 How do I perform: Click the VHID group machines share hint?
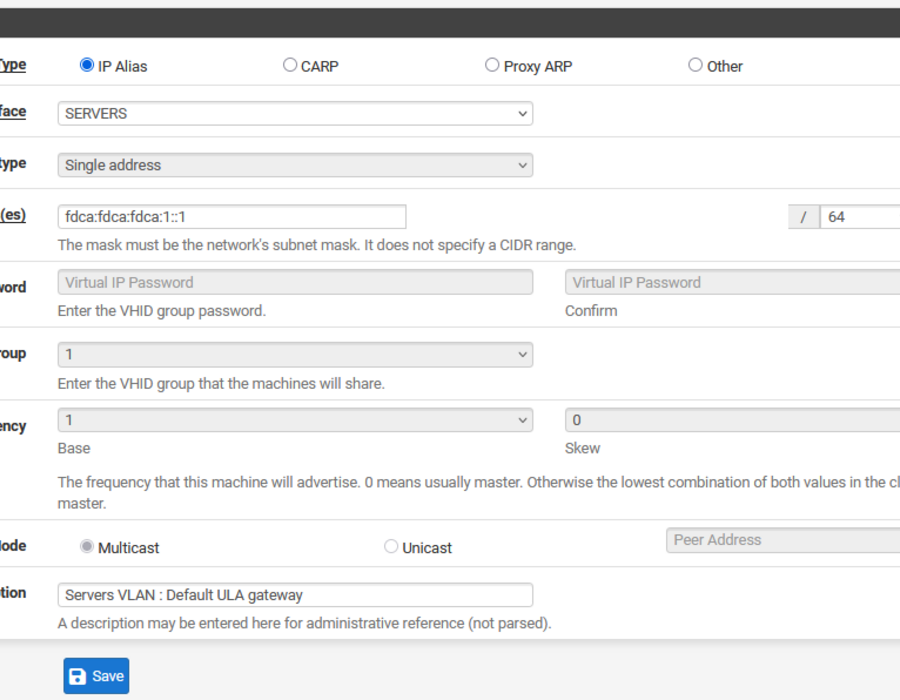[221, 383]
